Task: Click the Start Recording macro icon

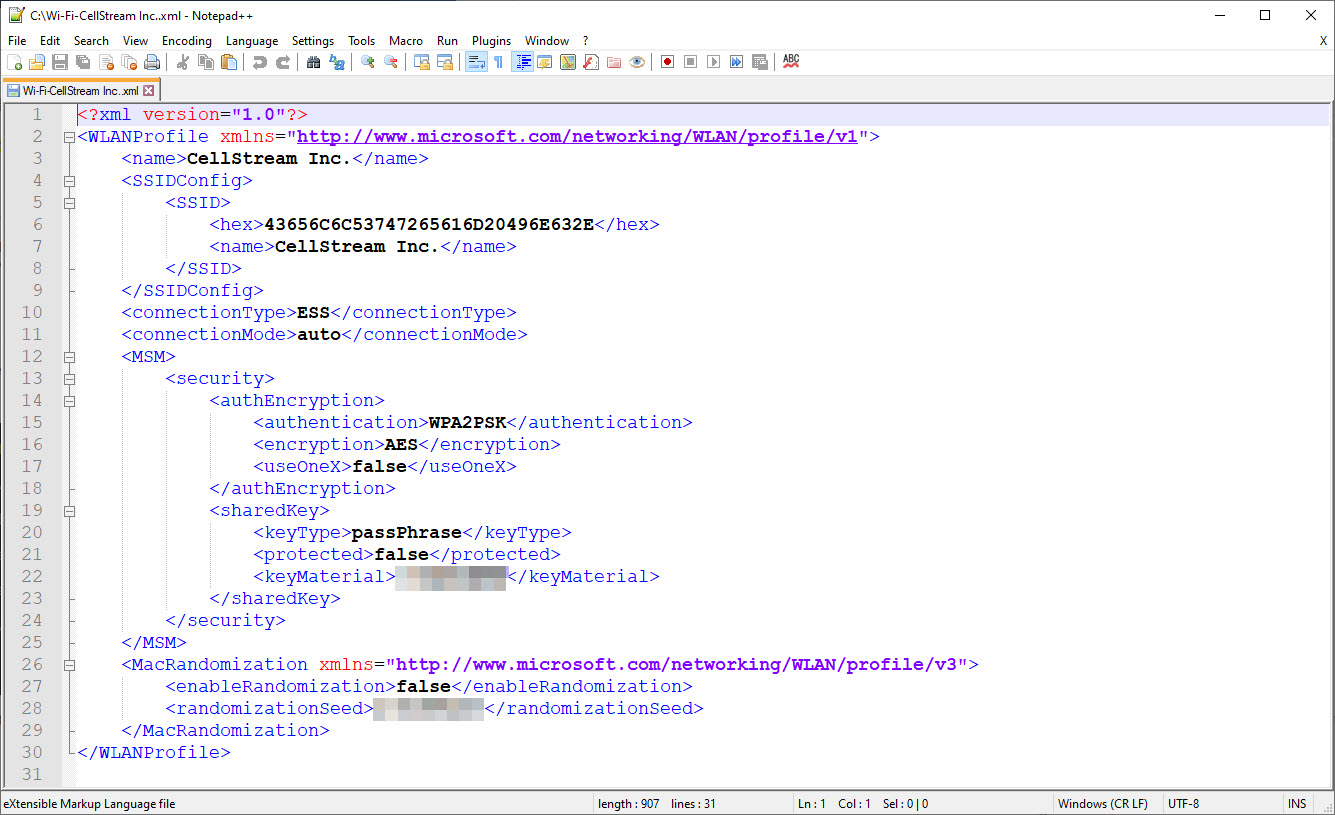Action: (667, 62)
